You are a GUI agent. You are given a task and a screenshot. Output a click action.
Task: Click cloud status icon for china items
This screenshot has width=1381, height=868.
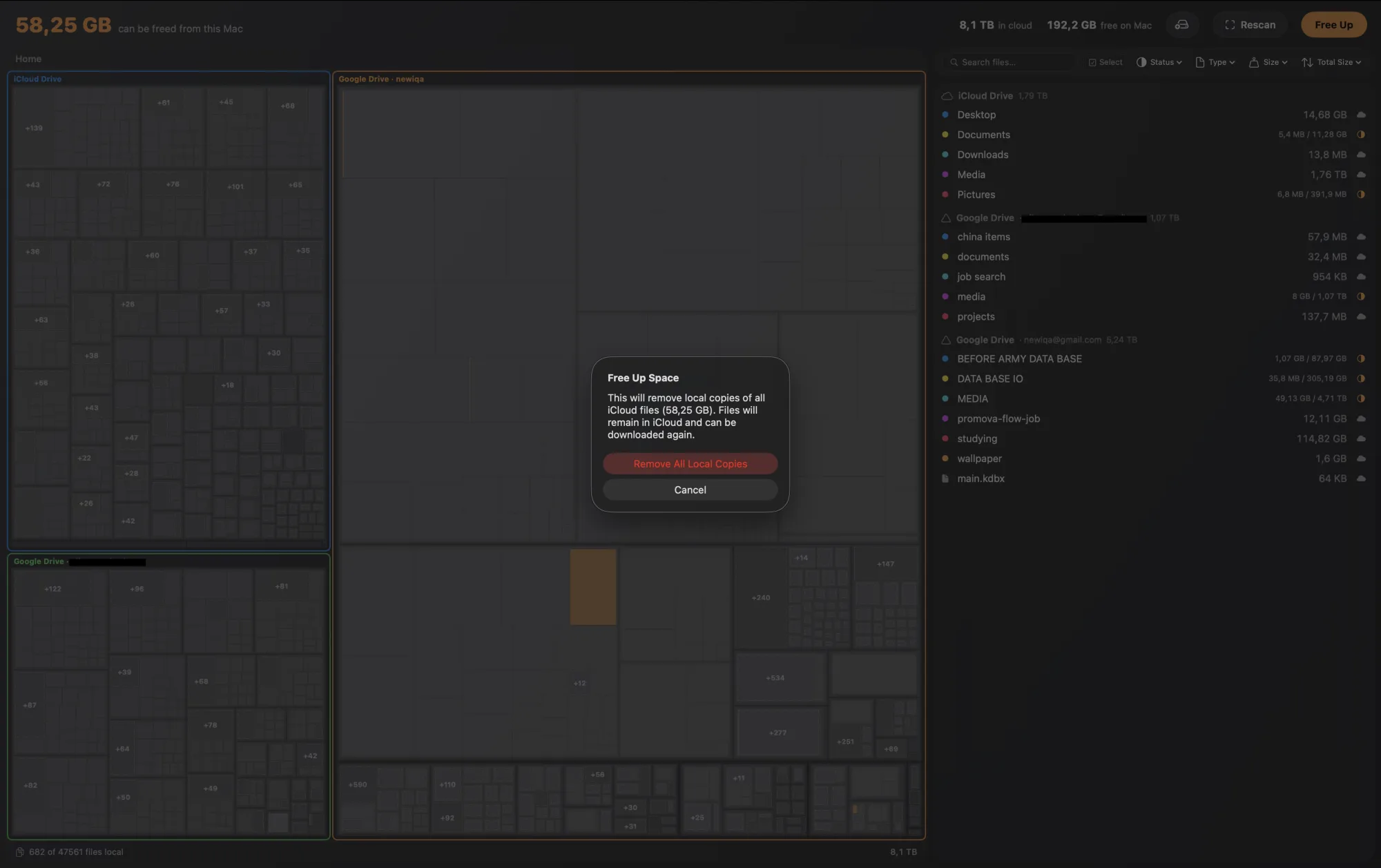pos(1361,237)
